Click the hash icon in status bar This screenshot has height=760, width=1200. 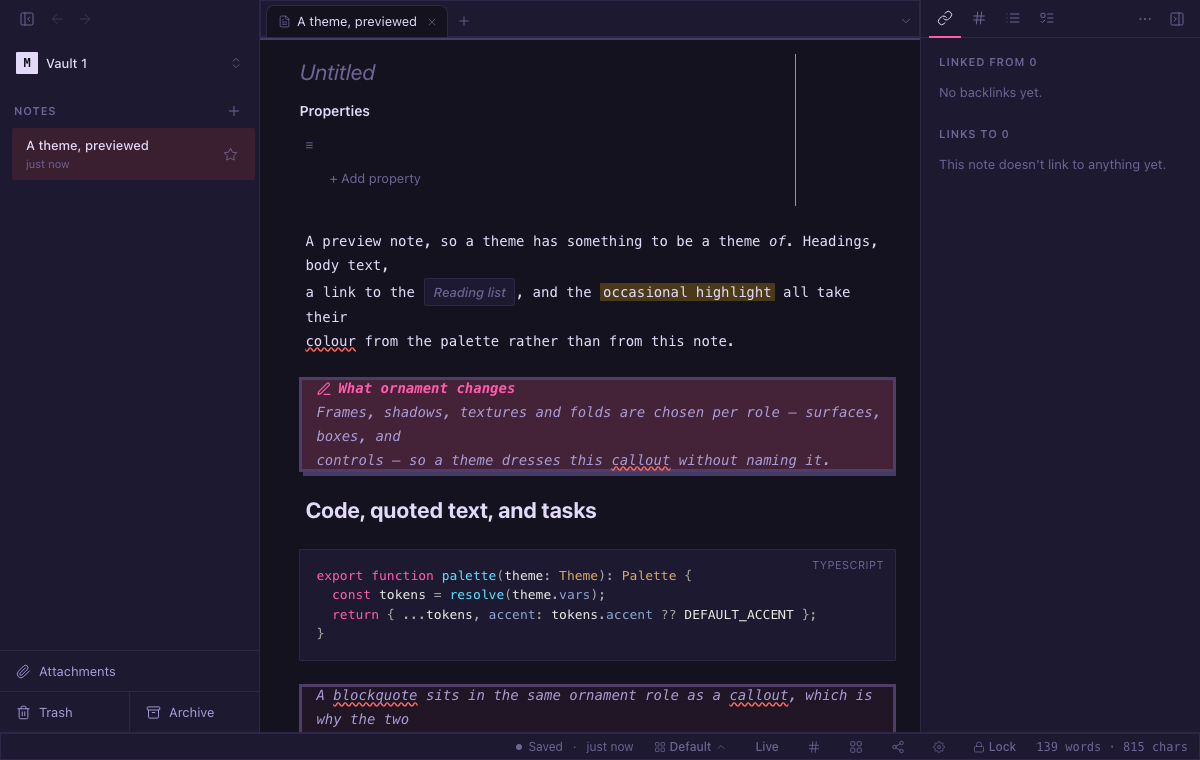pyautogui.click(x=814, y=747)
